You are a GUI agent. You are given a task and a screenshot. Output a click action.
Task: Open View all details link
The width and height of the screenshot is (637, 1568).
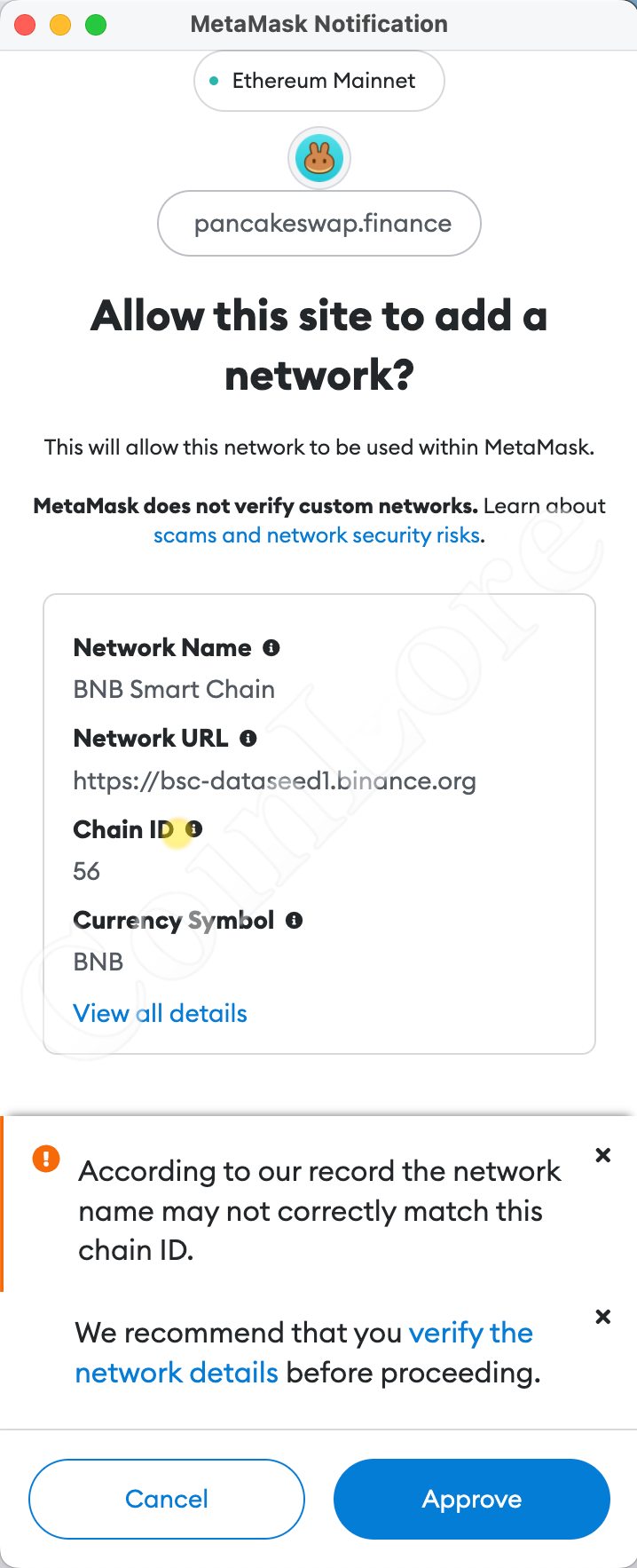point(161,1013)
